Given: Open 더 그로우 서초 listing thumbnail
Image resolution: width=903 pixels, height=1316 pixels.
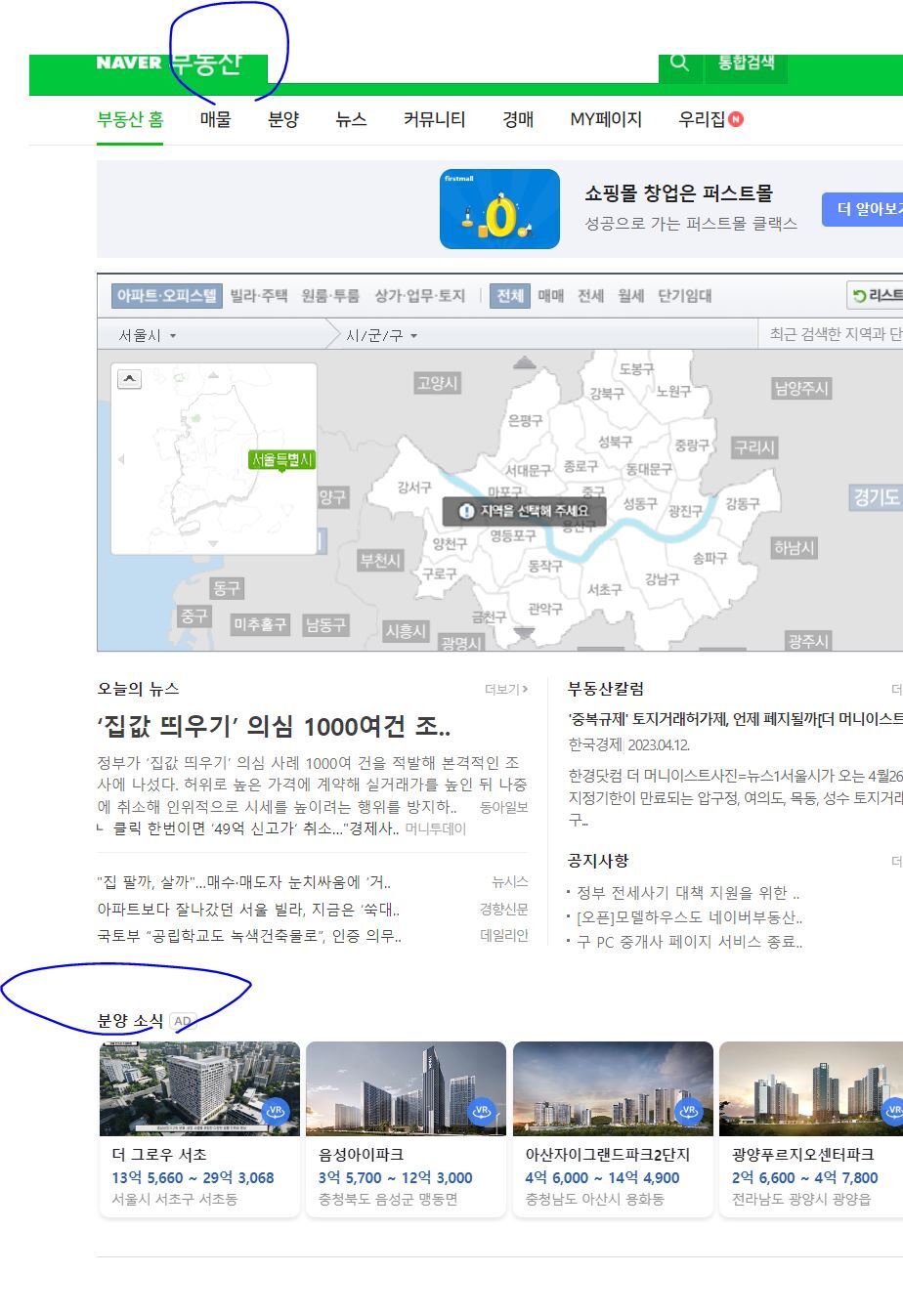Looking at the screenshot, I should click(x=199, y=1088).
